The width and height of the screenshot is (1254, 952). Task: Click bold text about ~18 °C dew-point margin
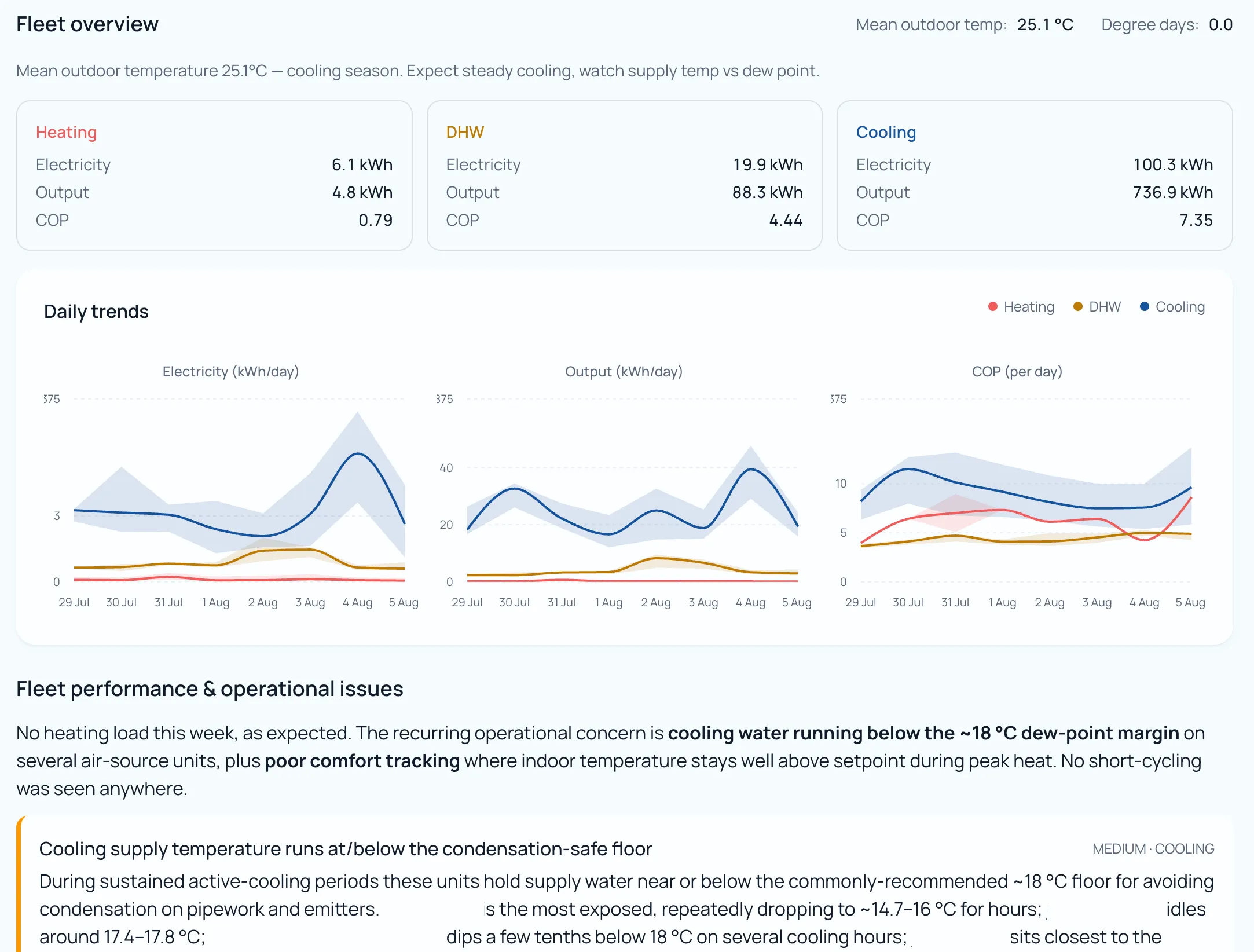coord(923,733)
